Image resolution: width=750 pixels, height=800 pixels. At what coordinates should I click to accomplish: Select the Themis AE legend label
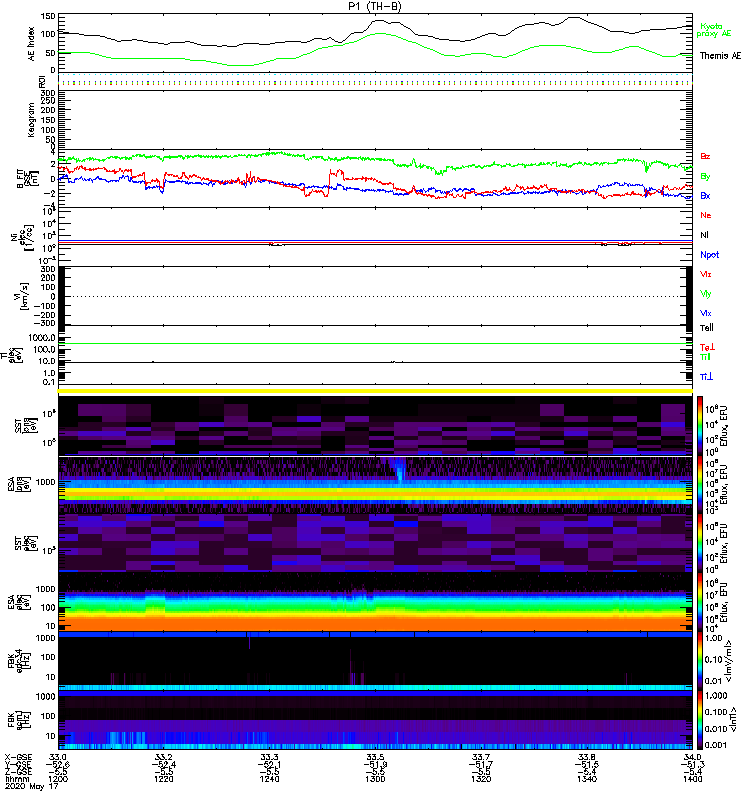click(720, 56)
